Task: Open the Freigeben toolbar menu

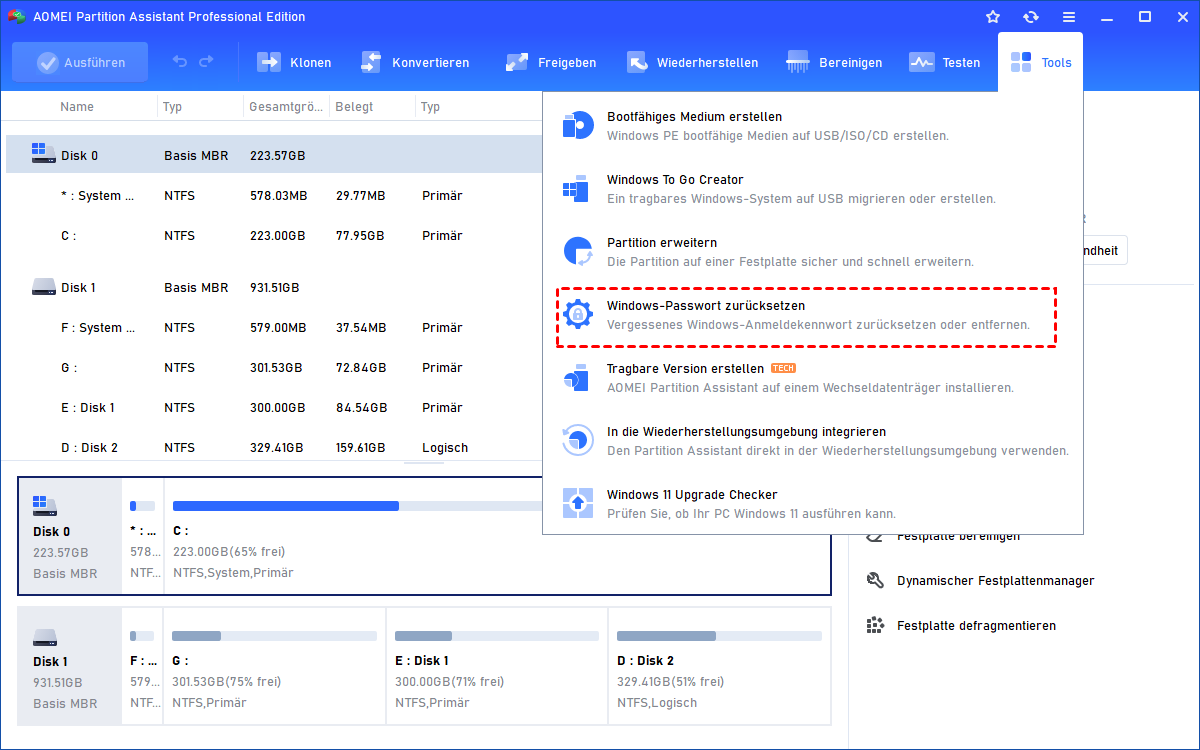Action: (x=551, y=62)
